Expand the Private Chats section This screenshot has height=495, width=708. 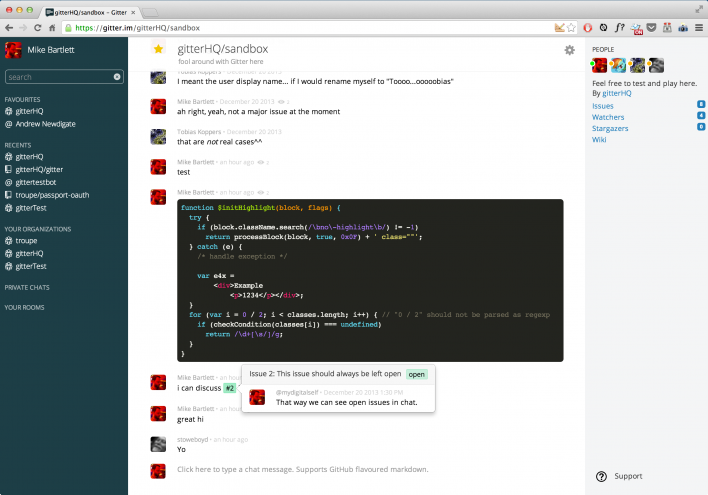[27, 287]
